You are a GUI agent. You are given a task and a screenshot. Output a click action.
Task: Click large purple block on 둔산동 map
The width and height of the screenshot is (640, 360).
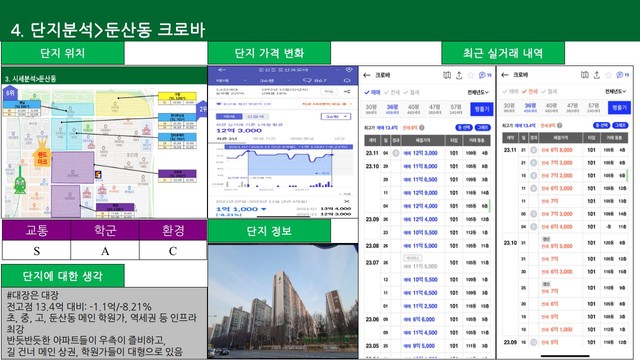pyautogui.click(x=73, y=167)
